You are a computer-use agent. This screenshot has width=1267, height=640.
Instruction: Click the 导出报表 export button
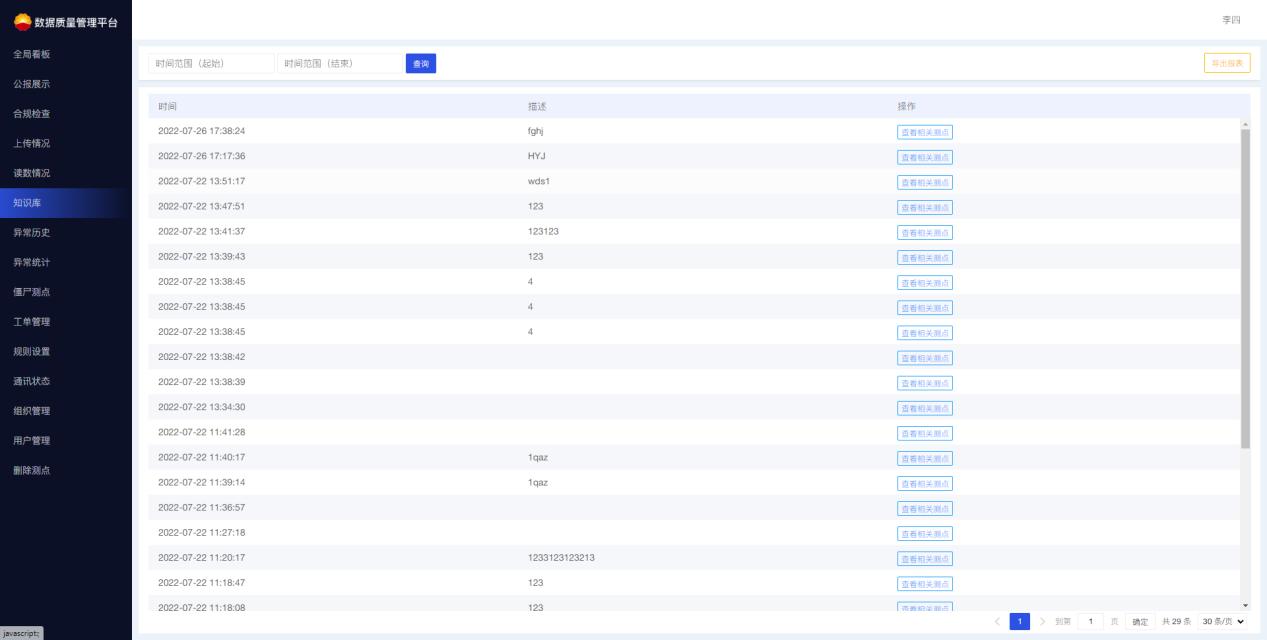1226,64
